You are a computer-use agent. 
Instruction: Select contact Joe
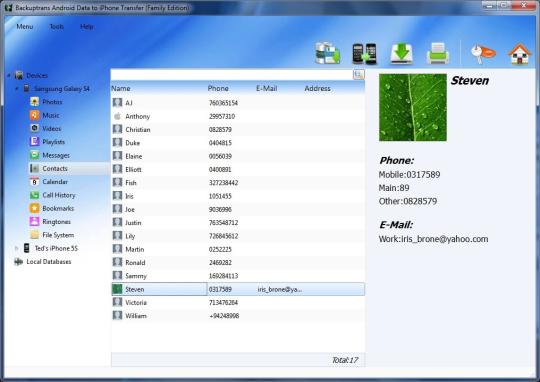click(x=238, y=209)
